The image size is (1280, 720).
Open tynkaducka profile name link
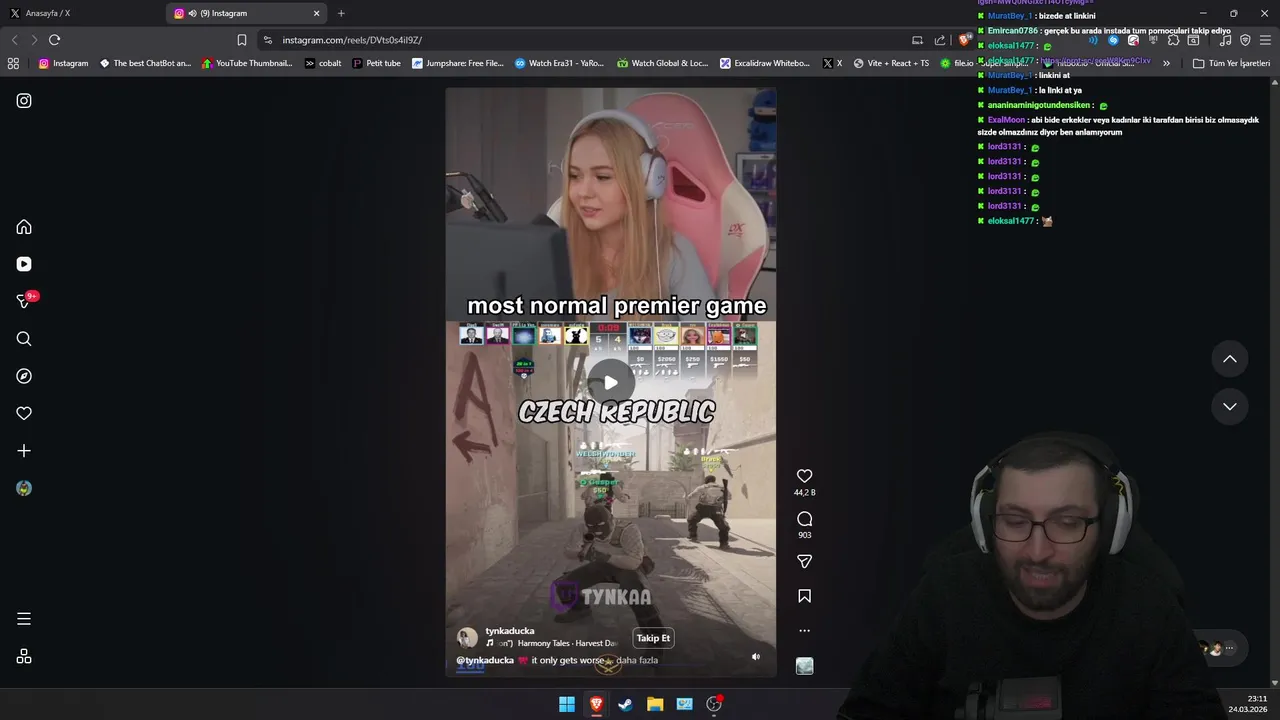click(x=510, y=631)
